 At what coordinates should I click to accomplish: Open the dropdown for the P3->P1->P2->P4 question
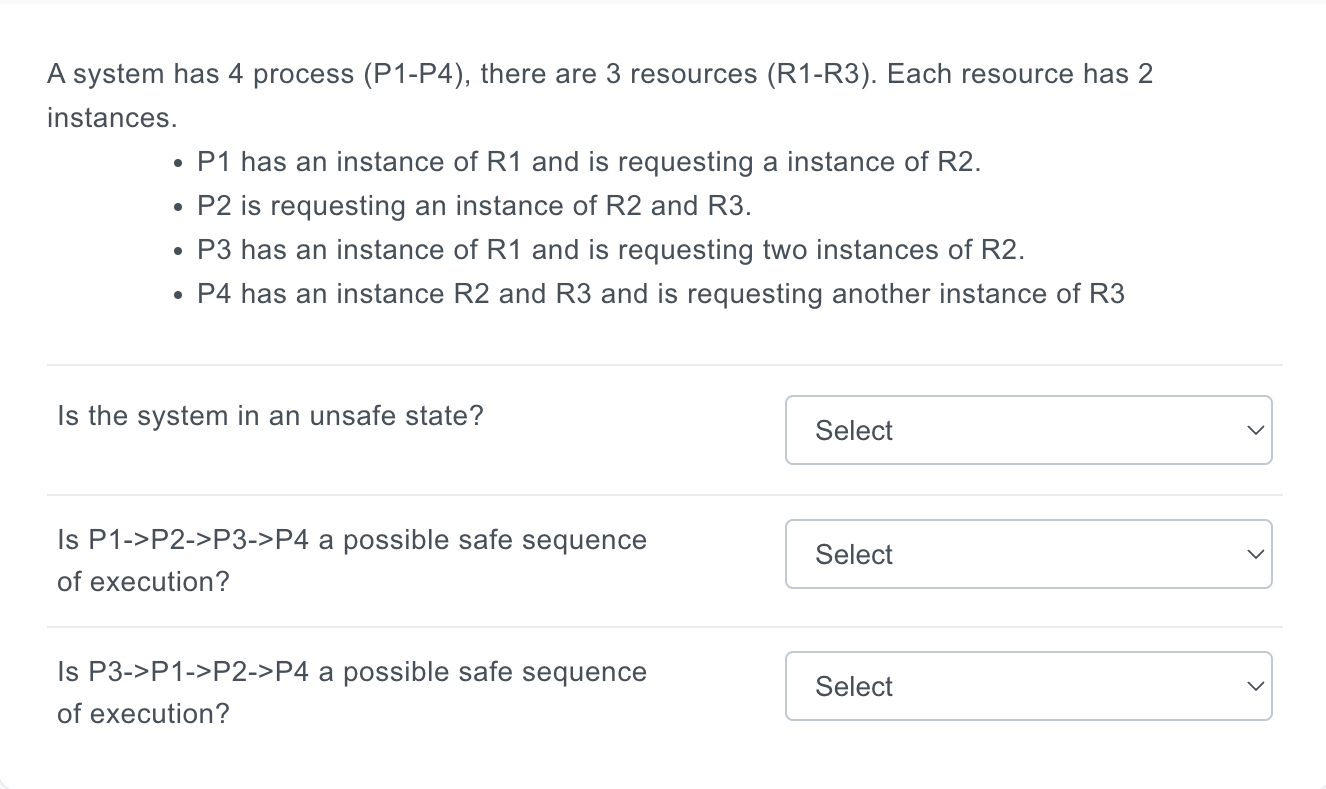point(1028,686)
